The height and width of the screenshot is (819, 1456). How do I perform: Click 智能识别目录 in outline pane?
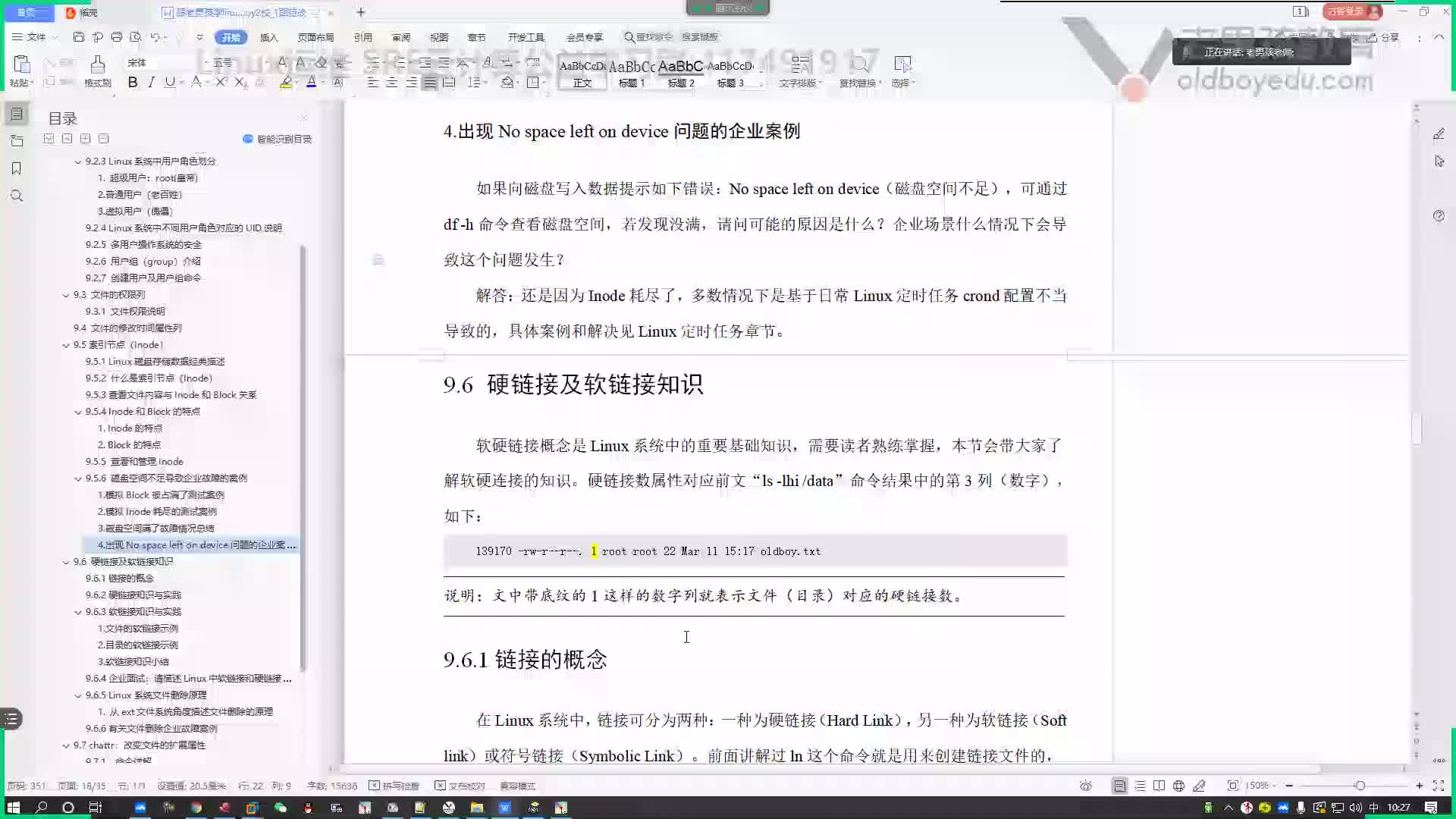pyautogui.click(x=278, y=139)
